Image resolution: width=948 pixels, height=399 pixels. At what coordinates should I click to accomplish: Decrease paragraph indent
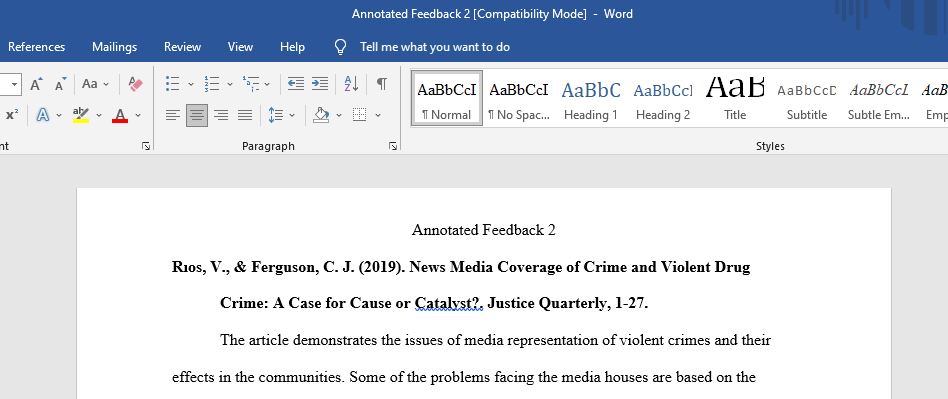coord(296,84)
